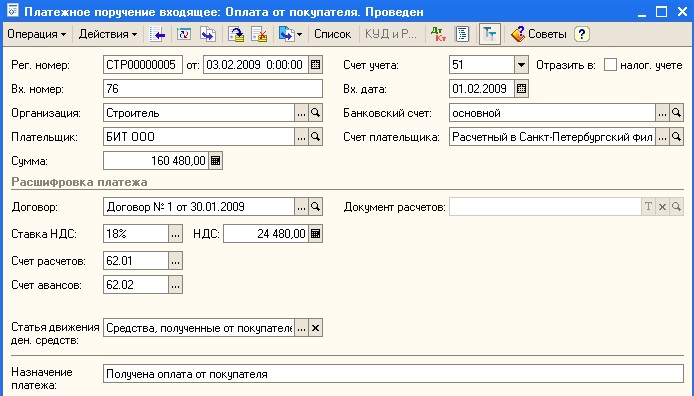Close the payment order window

click(x=682, y=12)
